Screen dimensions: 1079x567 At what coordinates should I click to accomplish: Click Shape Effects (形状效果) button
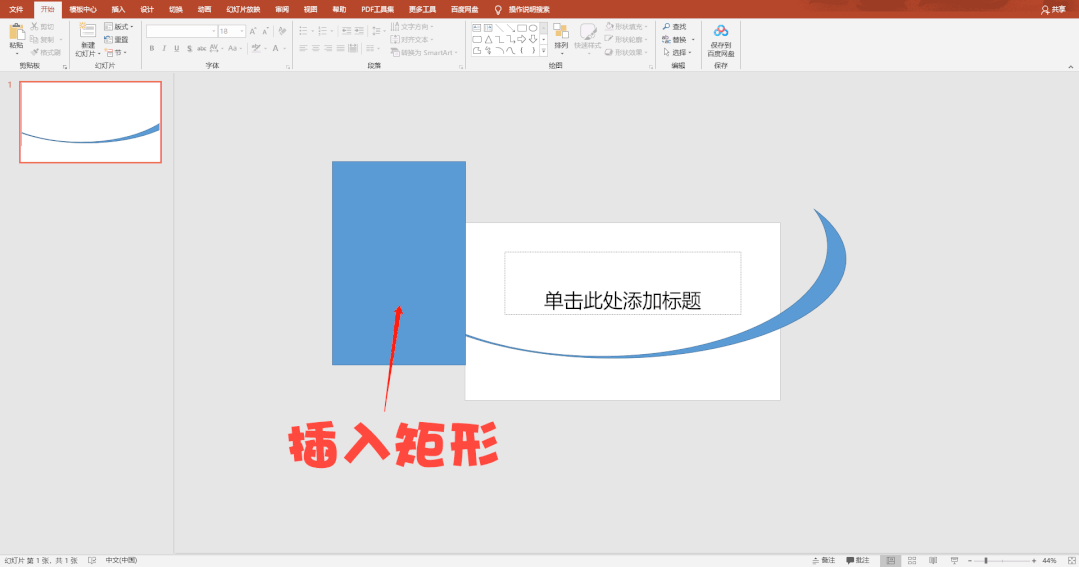626,52
